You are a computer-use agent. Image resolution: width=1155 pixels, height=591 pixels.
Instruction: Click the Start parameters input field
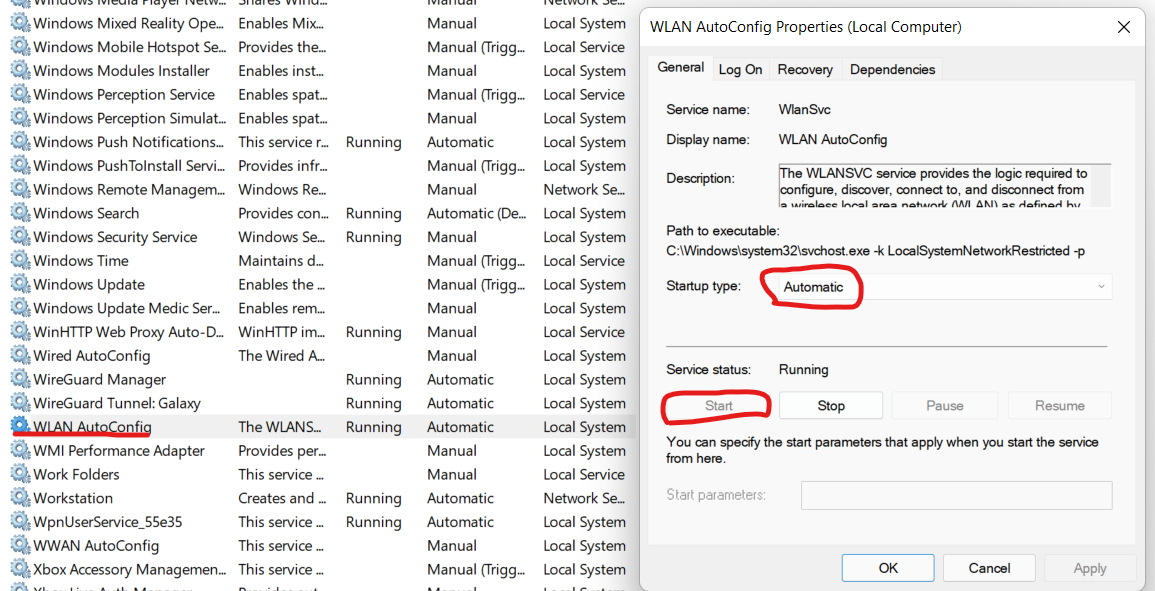pyautogui.click(x=956, y=495)
